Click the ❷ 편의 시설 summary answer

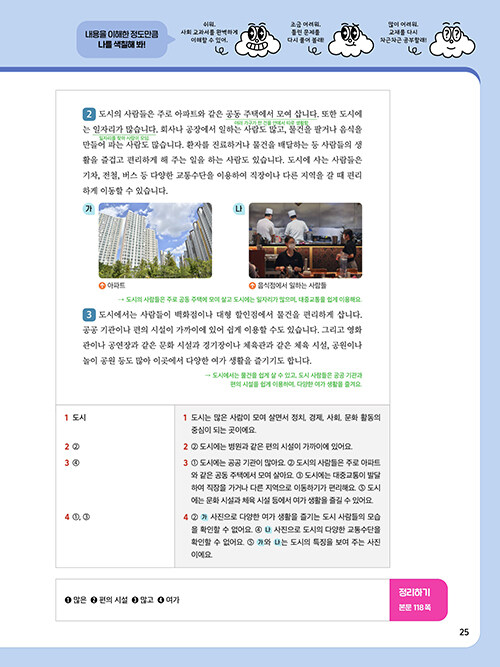point(109,600)
